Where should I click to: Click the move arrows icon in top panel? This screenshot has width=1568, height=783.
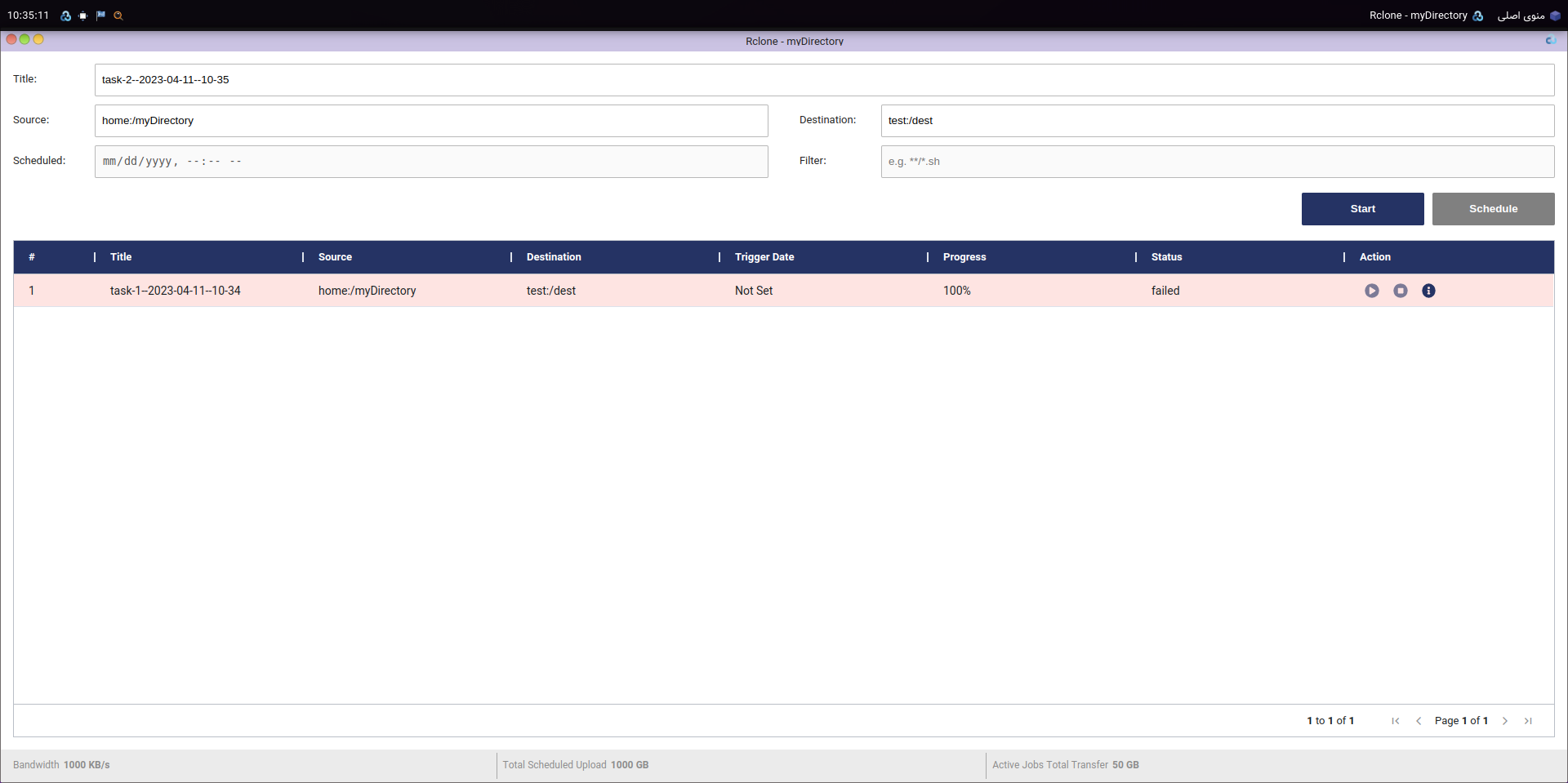click(x=83, y=16)
